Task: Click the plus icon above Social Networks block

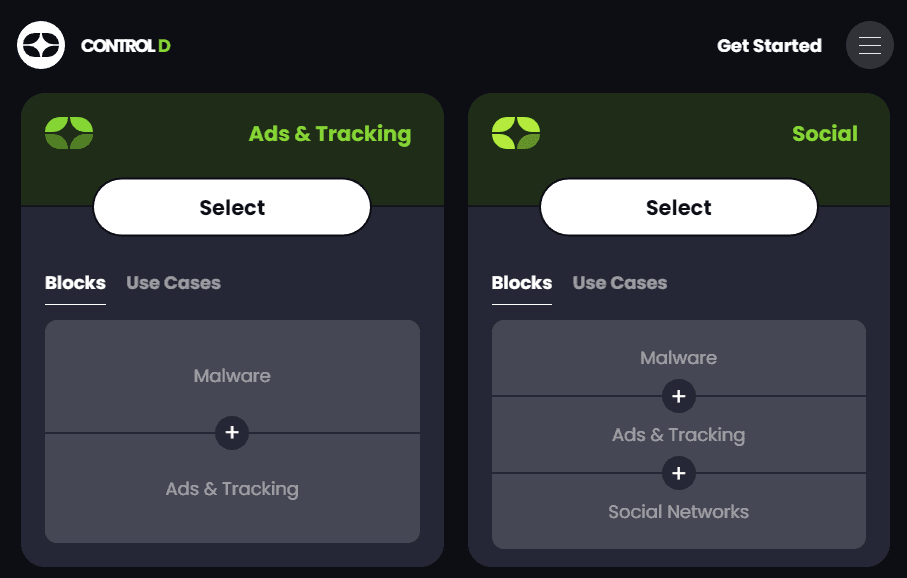Action: (679, 473)
